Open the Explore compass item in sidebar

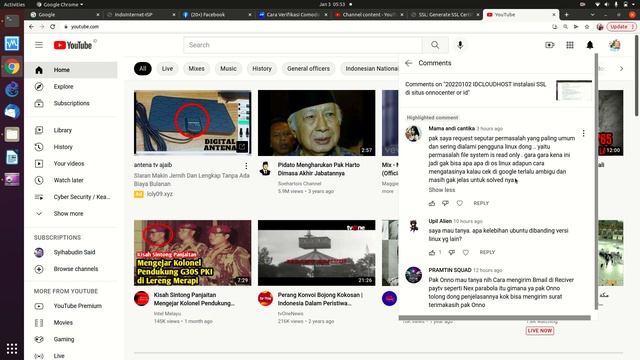click(x=71, y=87)
